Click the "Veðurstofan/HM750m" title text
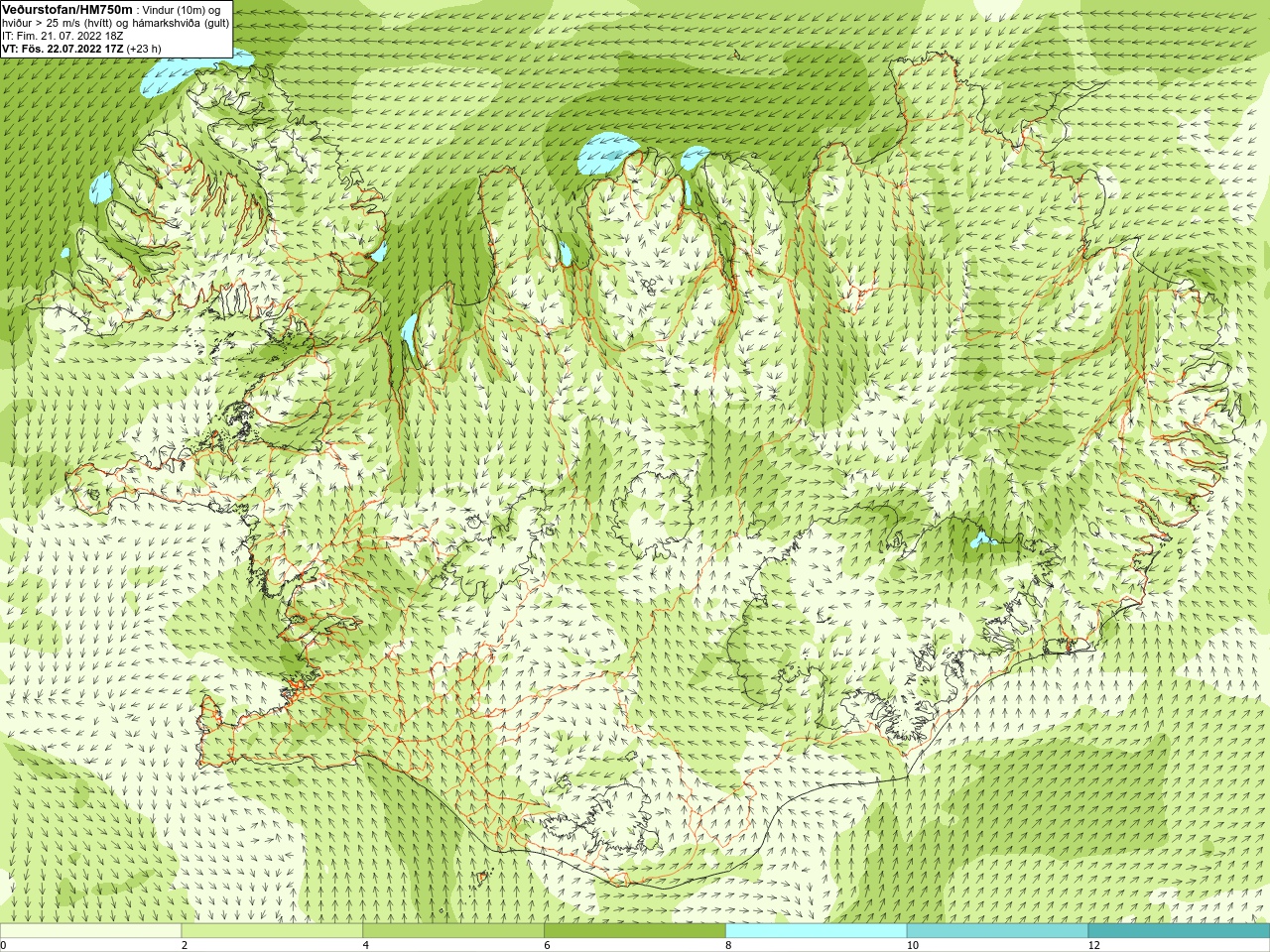This screenshot has height=952, width=1270. pos(67,9)
